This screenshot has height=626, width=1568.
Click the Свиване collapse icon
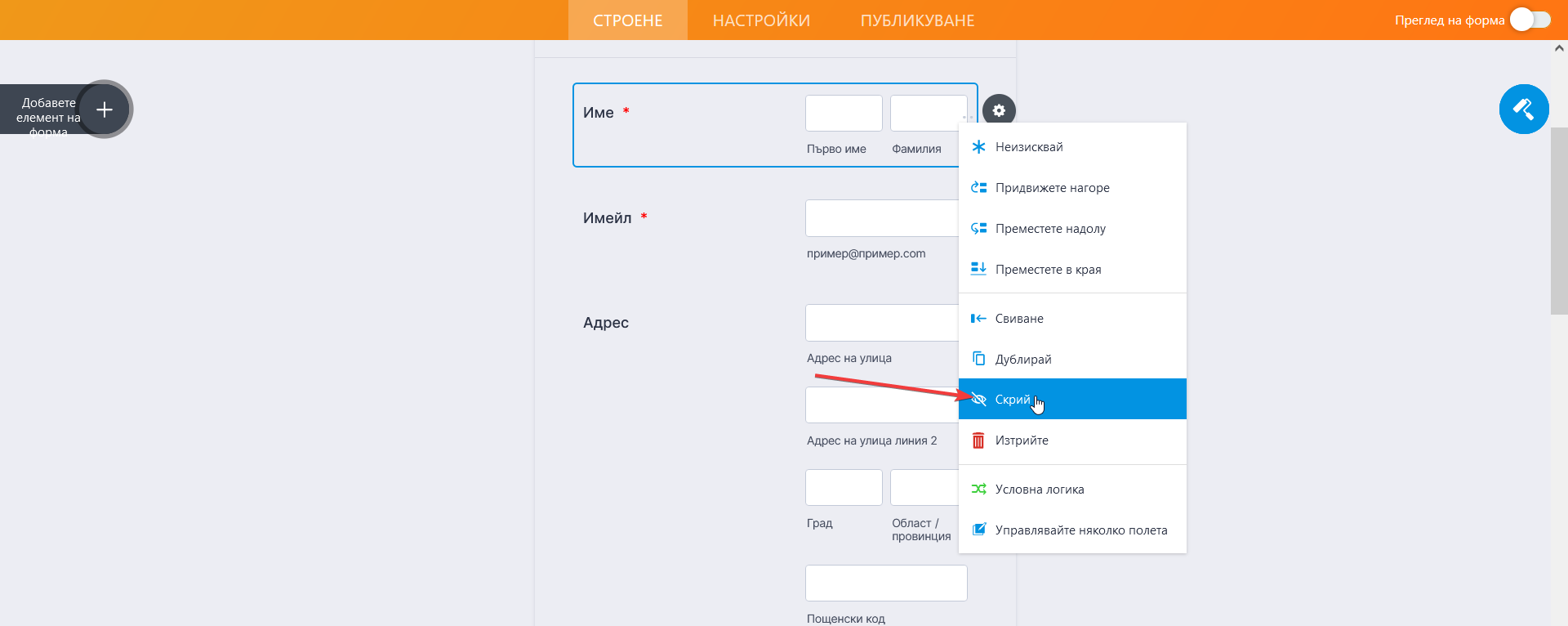click(x=978, y=319)
